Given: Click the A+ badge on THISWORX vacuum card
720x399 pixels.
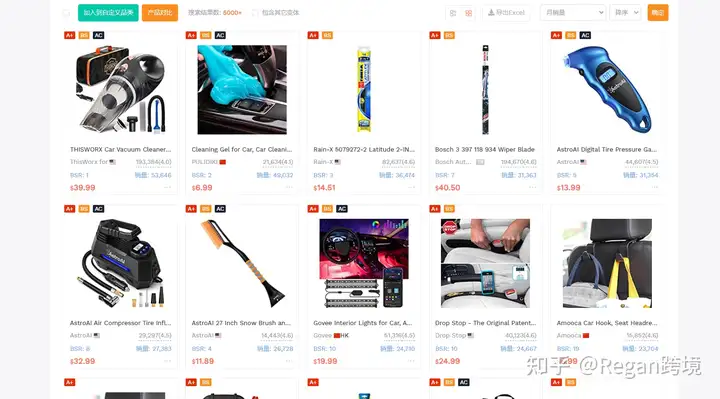Looking at the screenshot, I should (x=69, y=35).
